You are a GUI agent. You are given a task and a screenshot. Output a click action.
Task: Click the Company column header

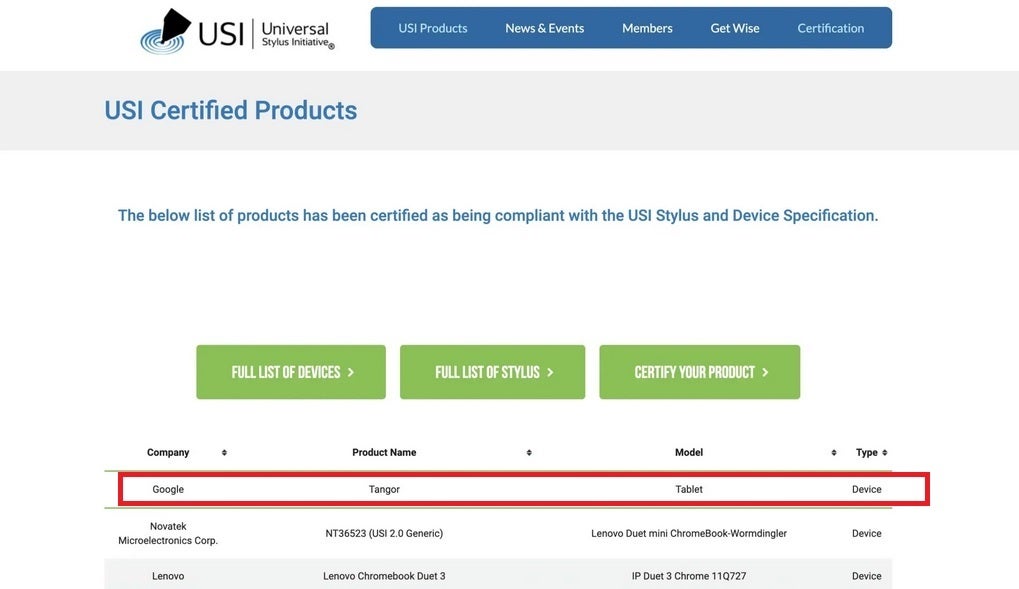coord(168,452)
